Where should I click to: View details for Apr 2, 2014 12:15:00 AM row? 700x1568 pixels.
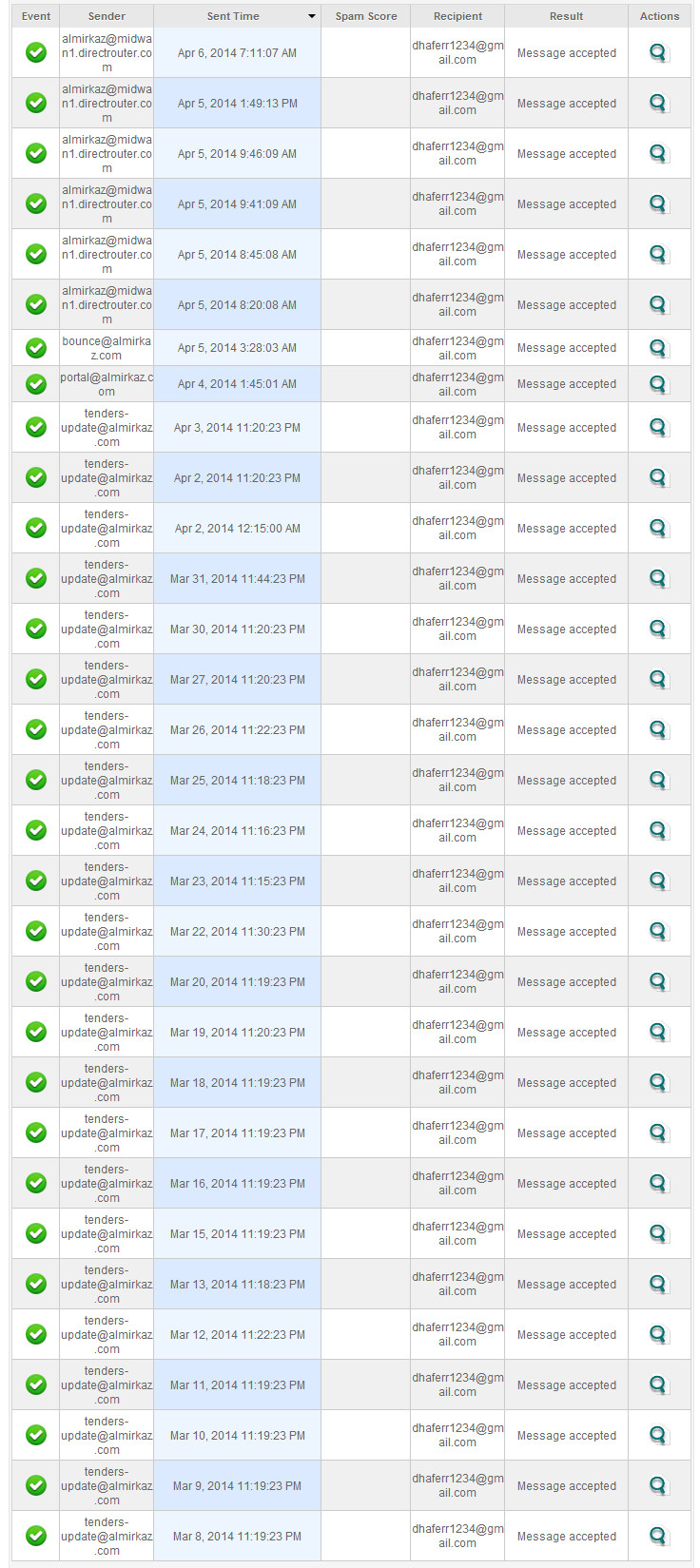[x=658, y=529]
